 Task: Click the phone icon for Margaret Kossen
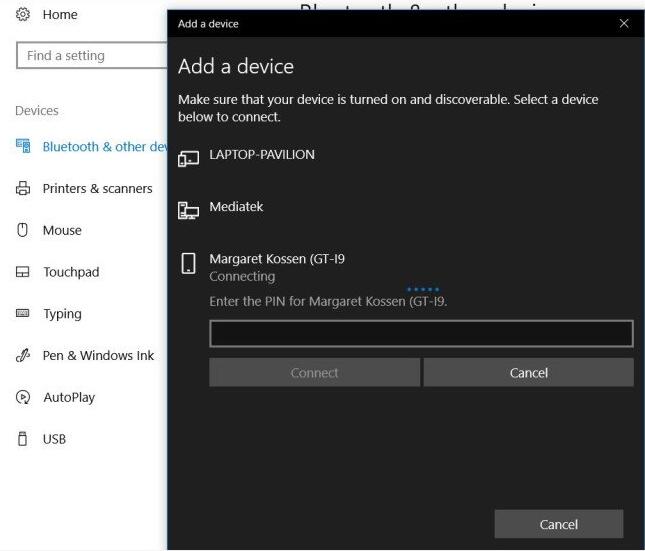click(x=188, y=264)
